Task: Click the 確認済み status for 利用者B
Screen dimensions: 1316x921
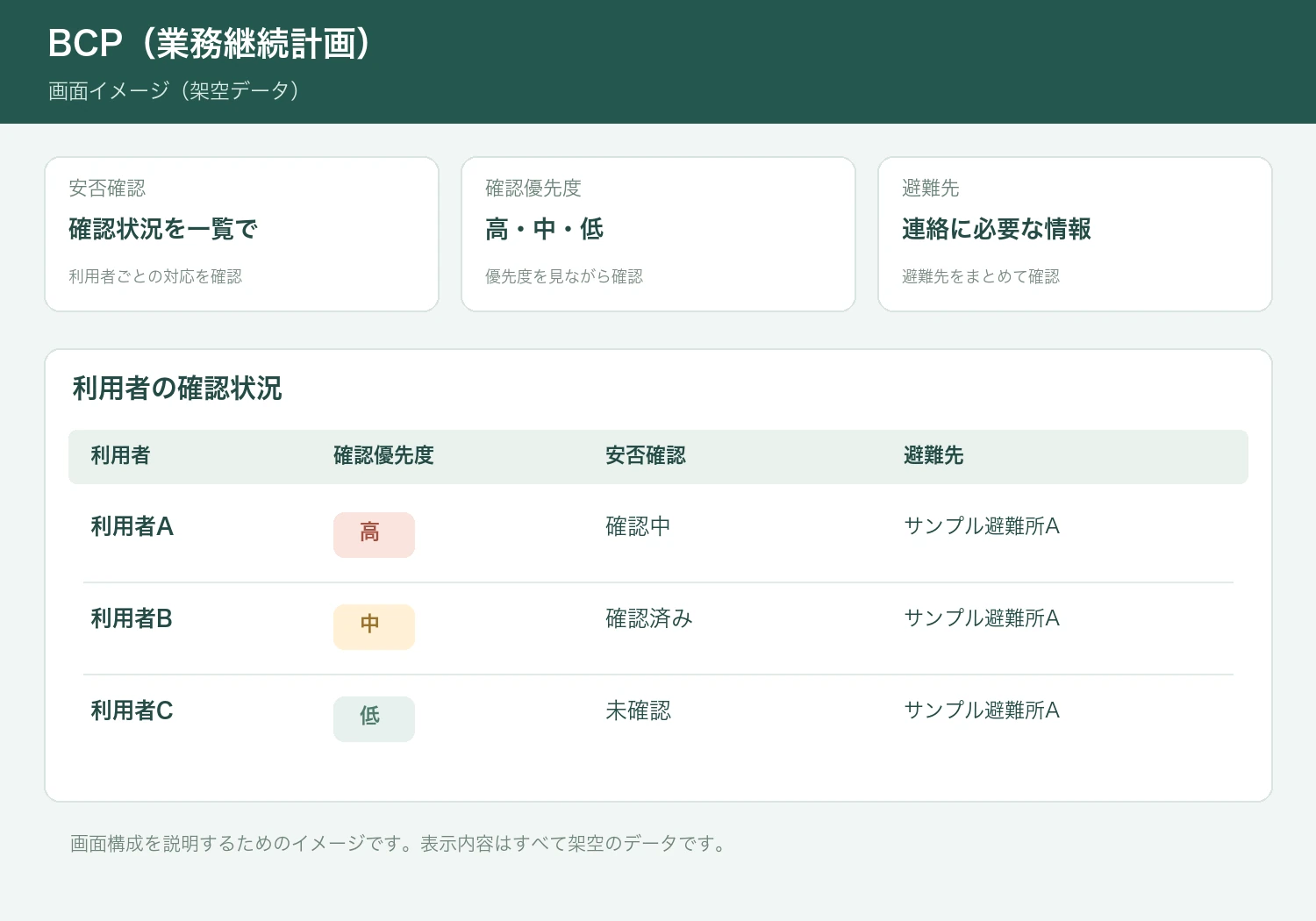Action: pyautogui.click(x=649, y=618)
